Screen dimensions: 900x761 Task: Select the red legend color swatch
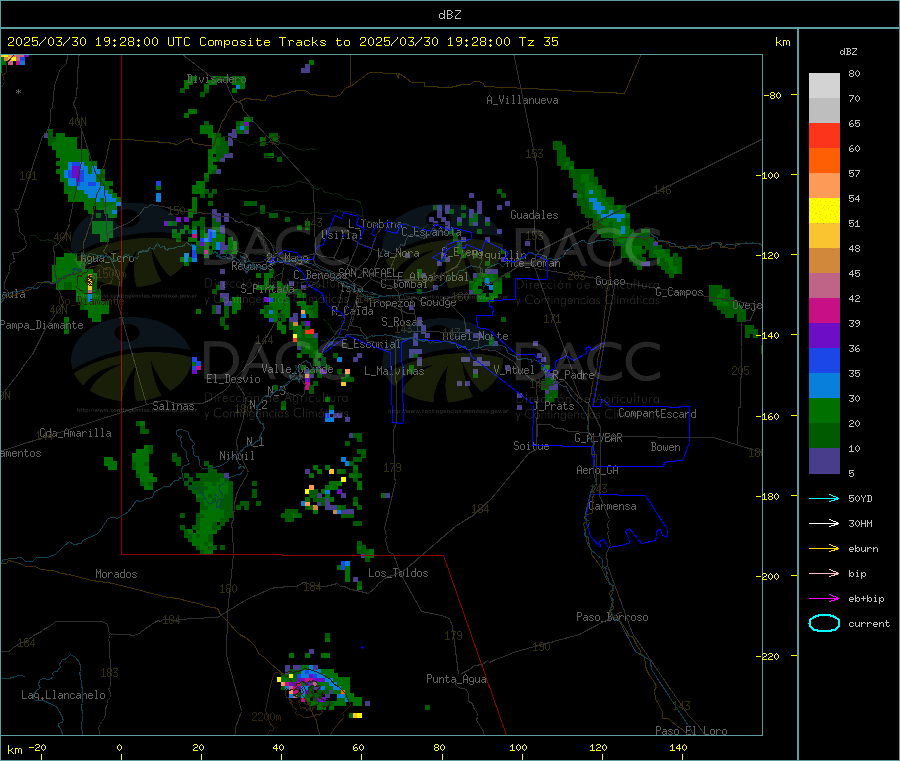point(824,135)
